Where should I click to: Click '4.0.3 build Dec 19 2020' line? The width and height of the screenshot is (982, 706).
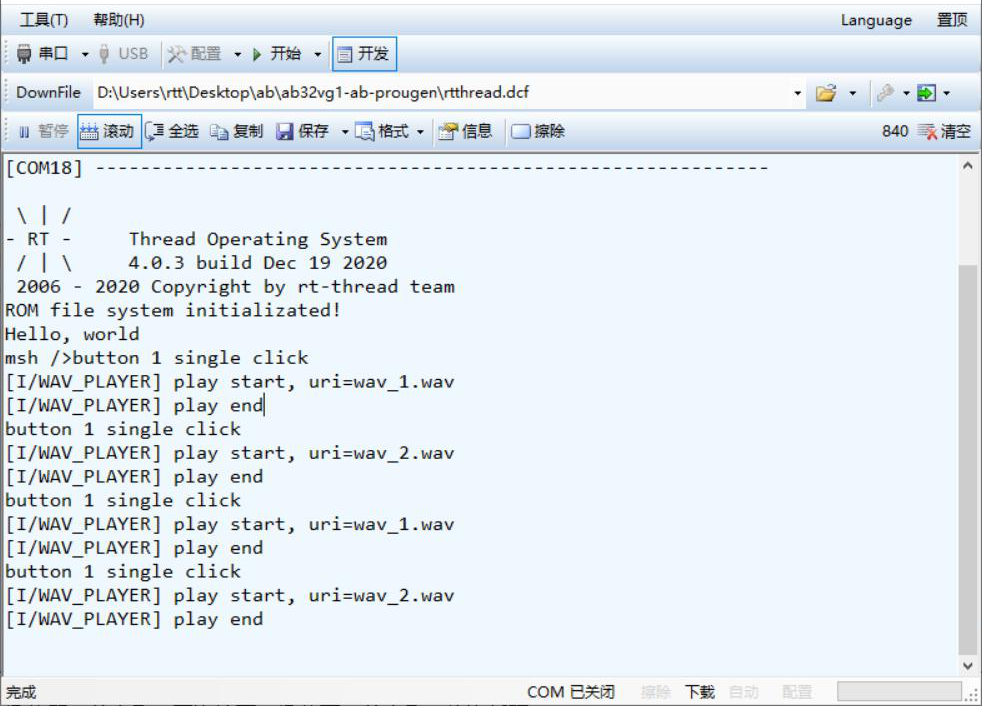tap(257, 263)
